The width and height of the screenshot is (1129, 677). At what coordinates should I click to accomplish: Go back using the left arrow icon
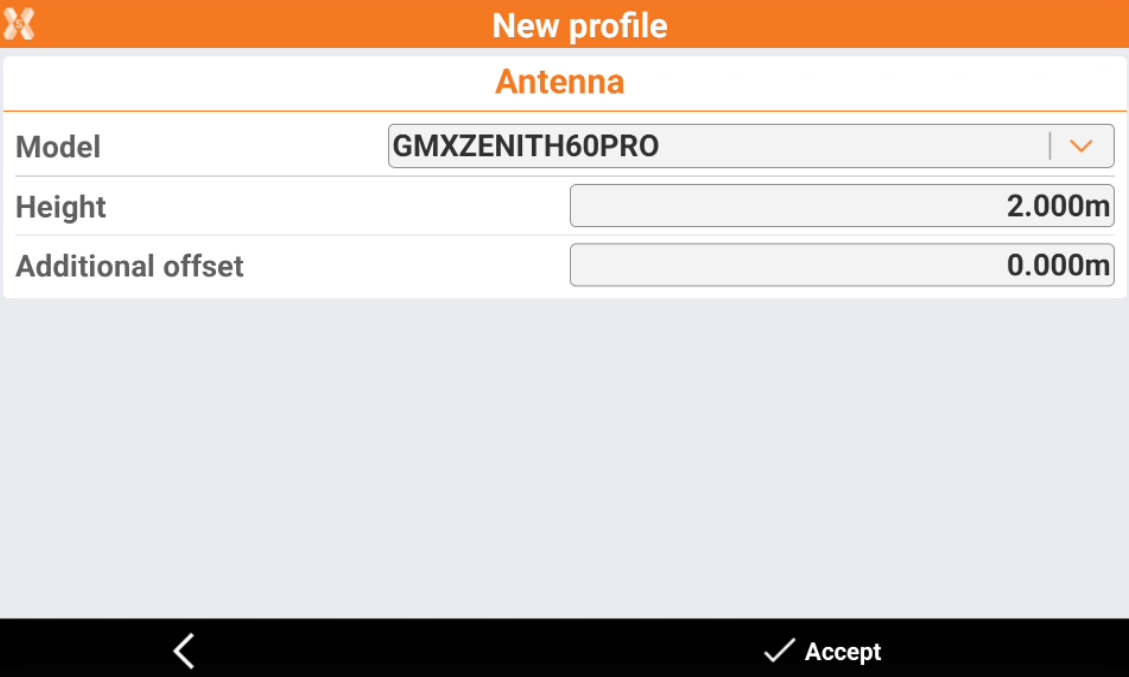[x=184, y=651]
